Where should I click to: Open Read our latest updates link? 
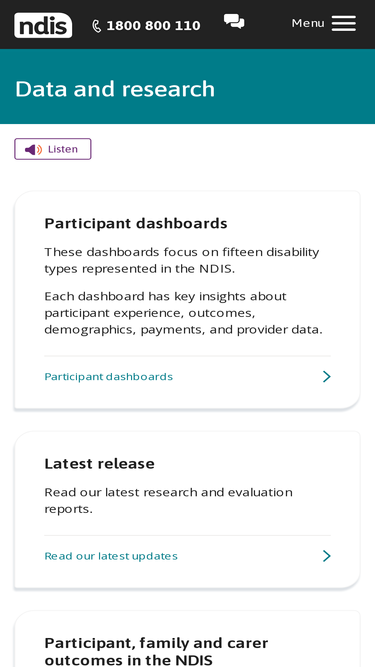click(x=111, y=556)
